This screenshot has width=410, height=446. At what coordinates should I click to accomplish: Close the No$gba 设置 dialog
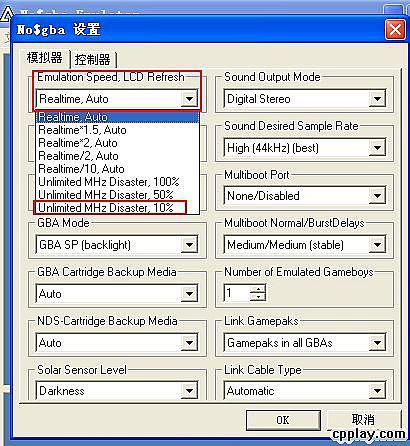point(395,30)
